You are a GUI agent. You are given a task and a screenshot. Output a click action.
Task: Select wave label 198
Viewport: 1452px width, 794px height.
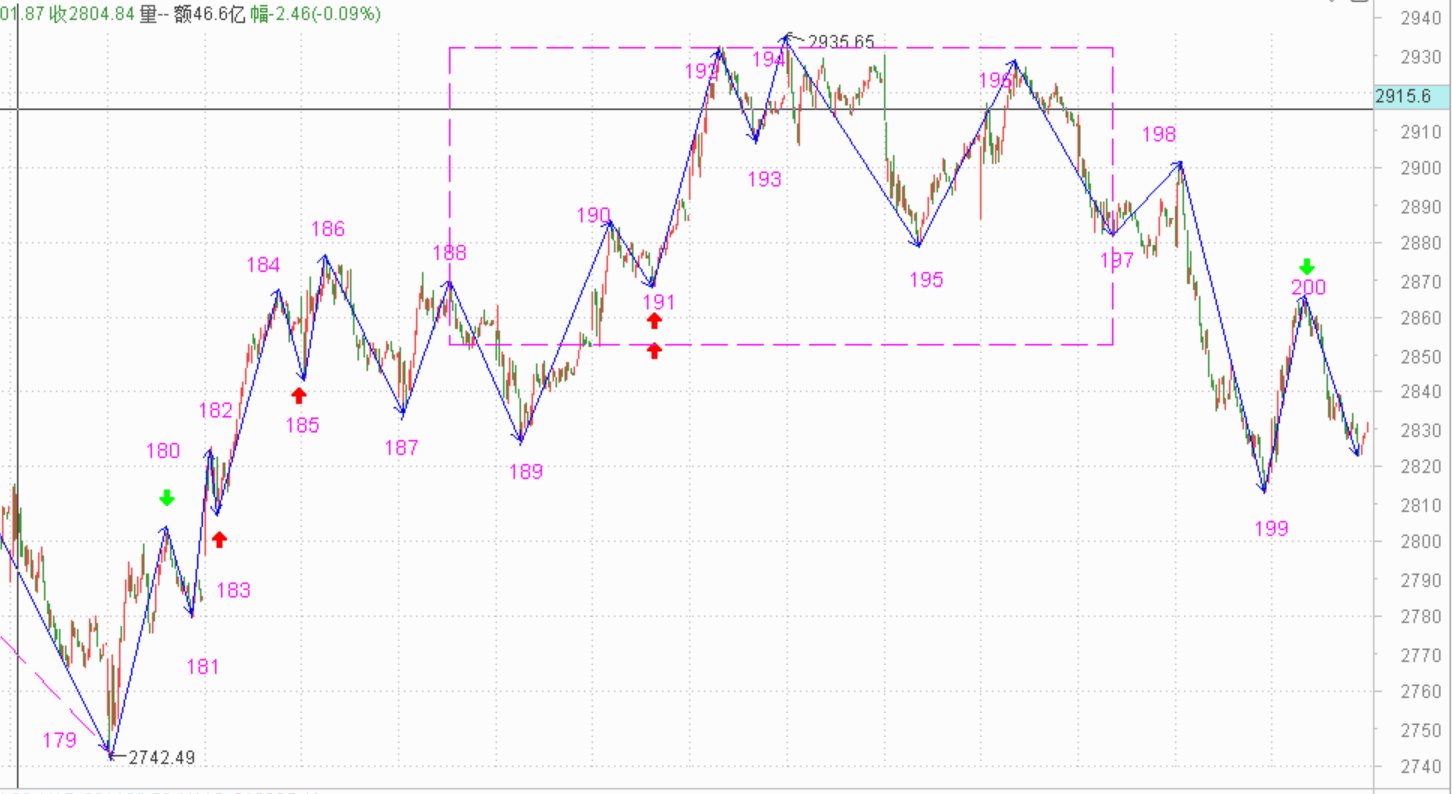pos(1159,135)
